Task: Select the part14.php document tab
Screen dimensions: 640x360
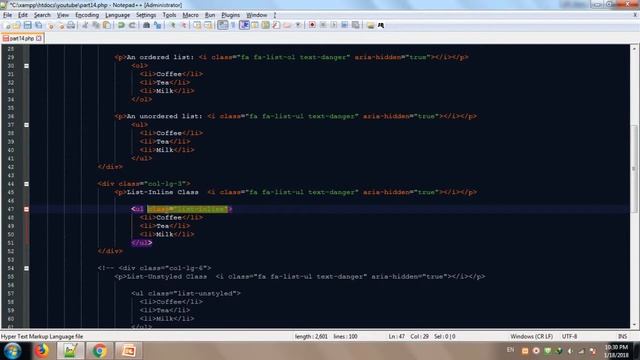Action: [x=22, y=38]
